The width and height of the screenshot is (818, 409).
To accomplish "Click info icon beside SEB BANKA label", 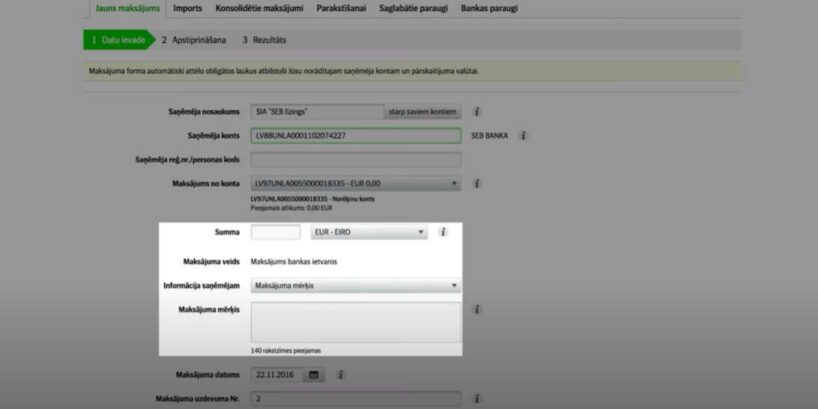I will (523, 136).
